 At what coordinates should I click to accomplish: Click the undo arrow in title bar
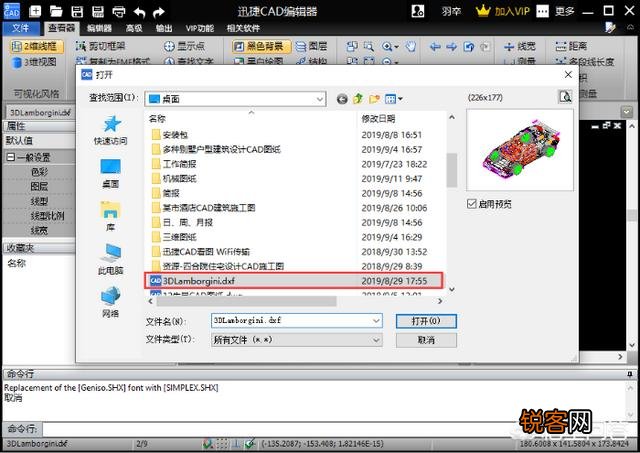point(139,12)
